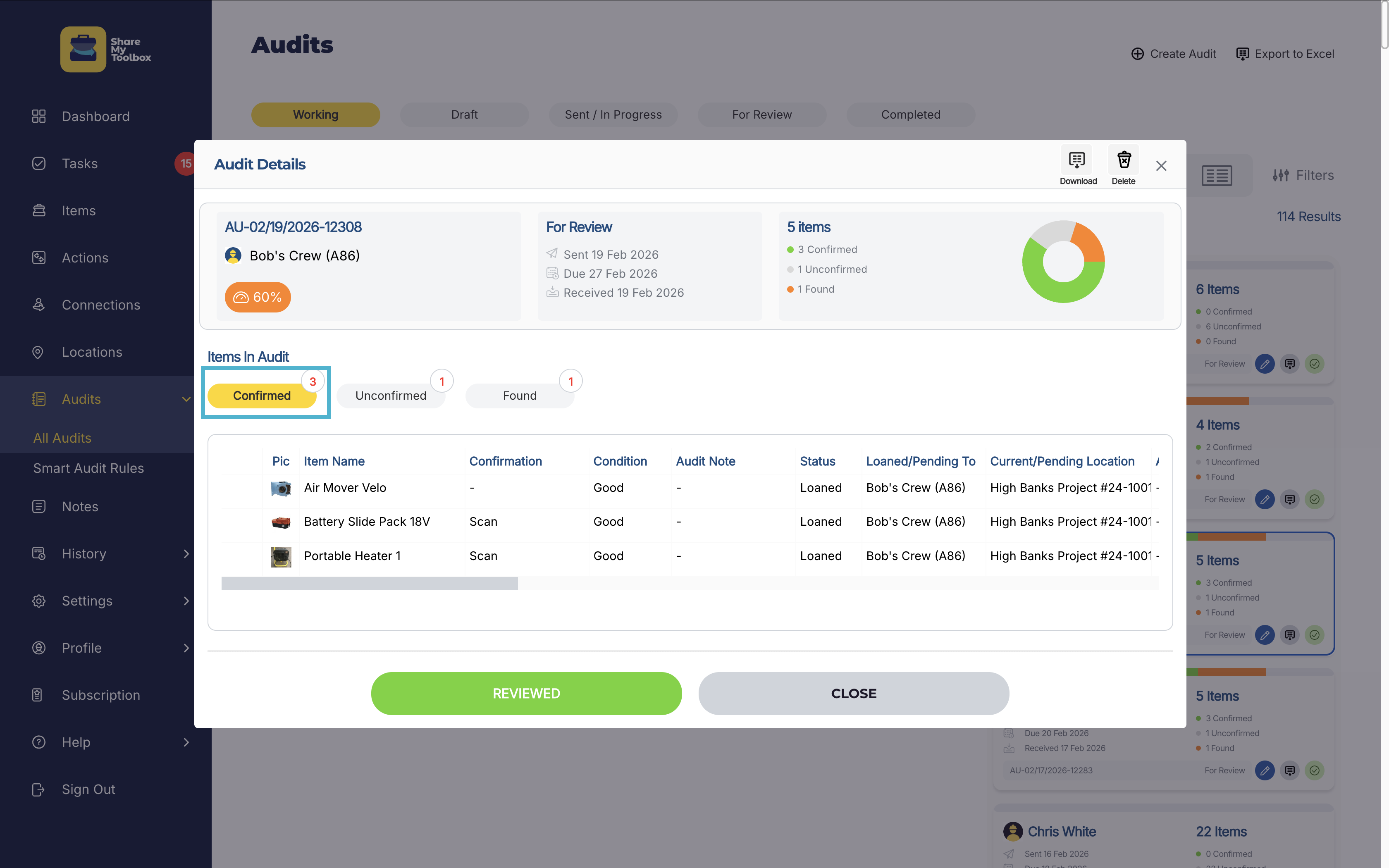Open All Audits submenu item

pyautogui.click(x=62, y=438)
